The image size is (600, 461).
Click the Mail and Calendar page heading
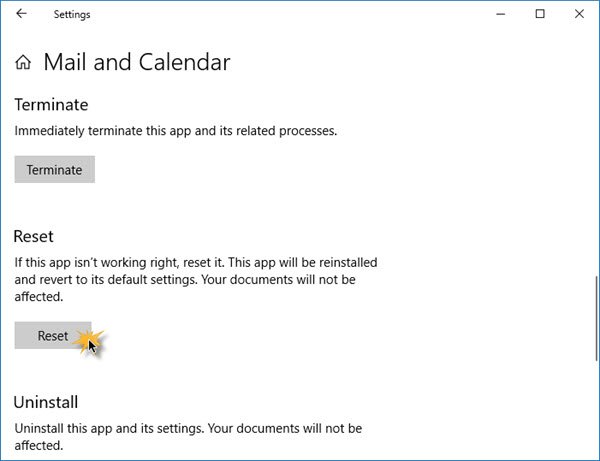tap(137, 62)
